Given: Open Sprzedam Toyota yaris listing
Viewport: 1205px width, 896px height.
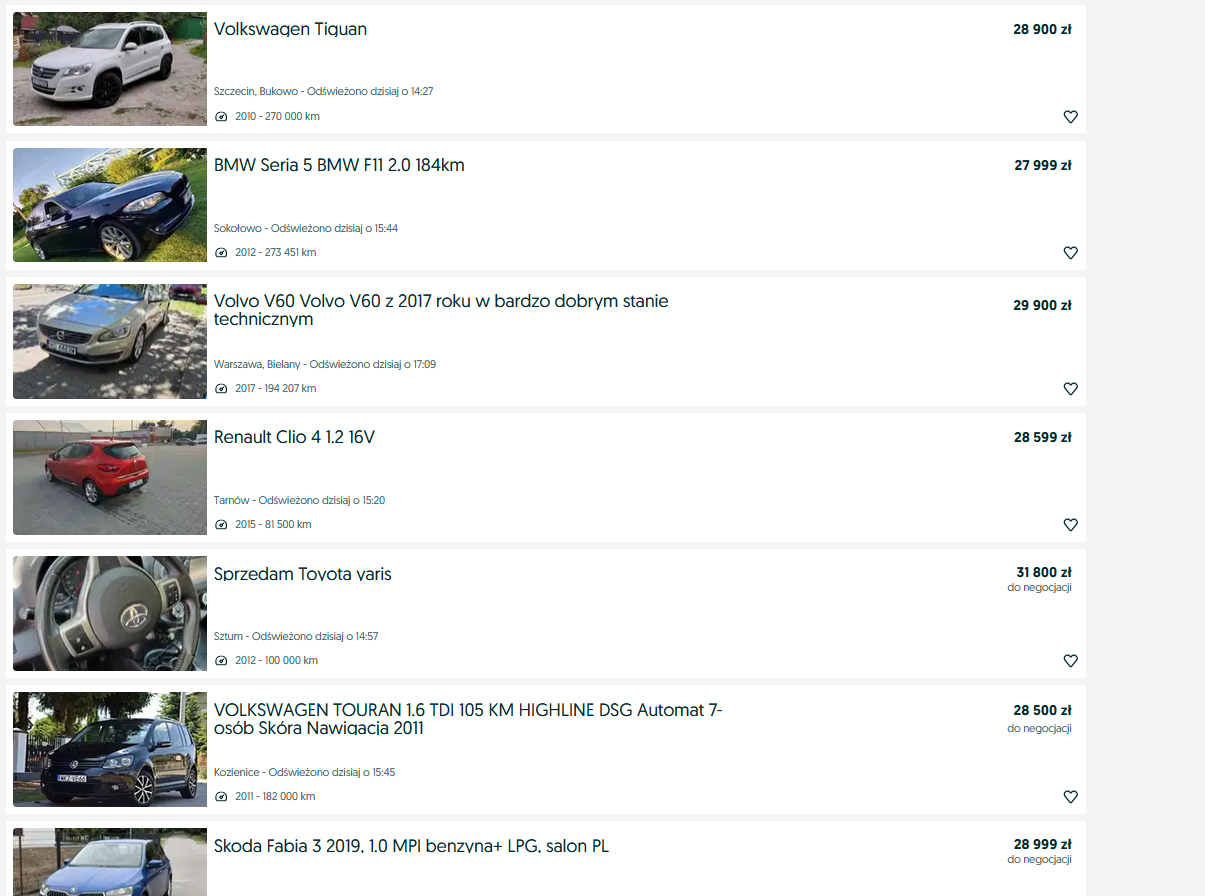Looking at the screenshot, I should coord(303,574).
